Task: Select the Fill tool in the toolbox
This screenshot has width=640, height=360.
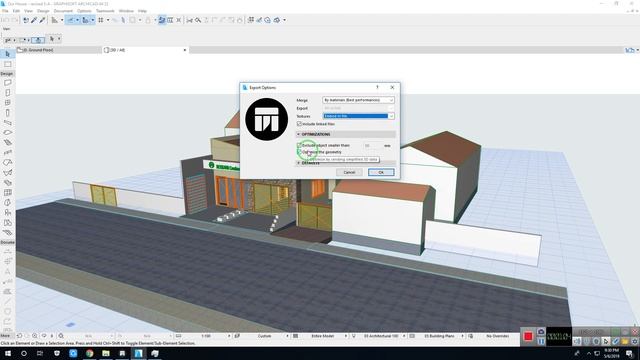Action: (7, 291)
